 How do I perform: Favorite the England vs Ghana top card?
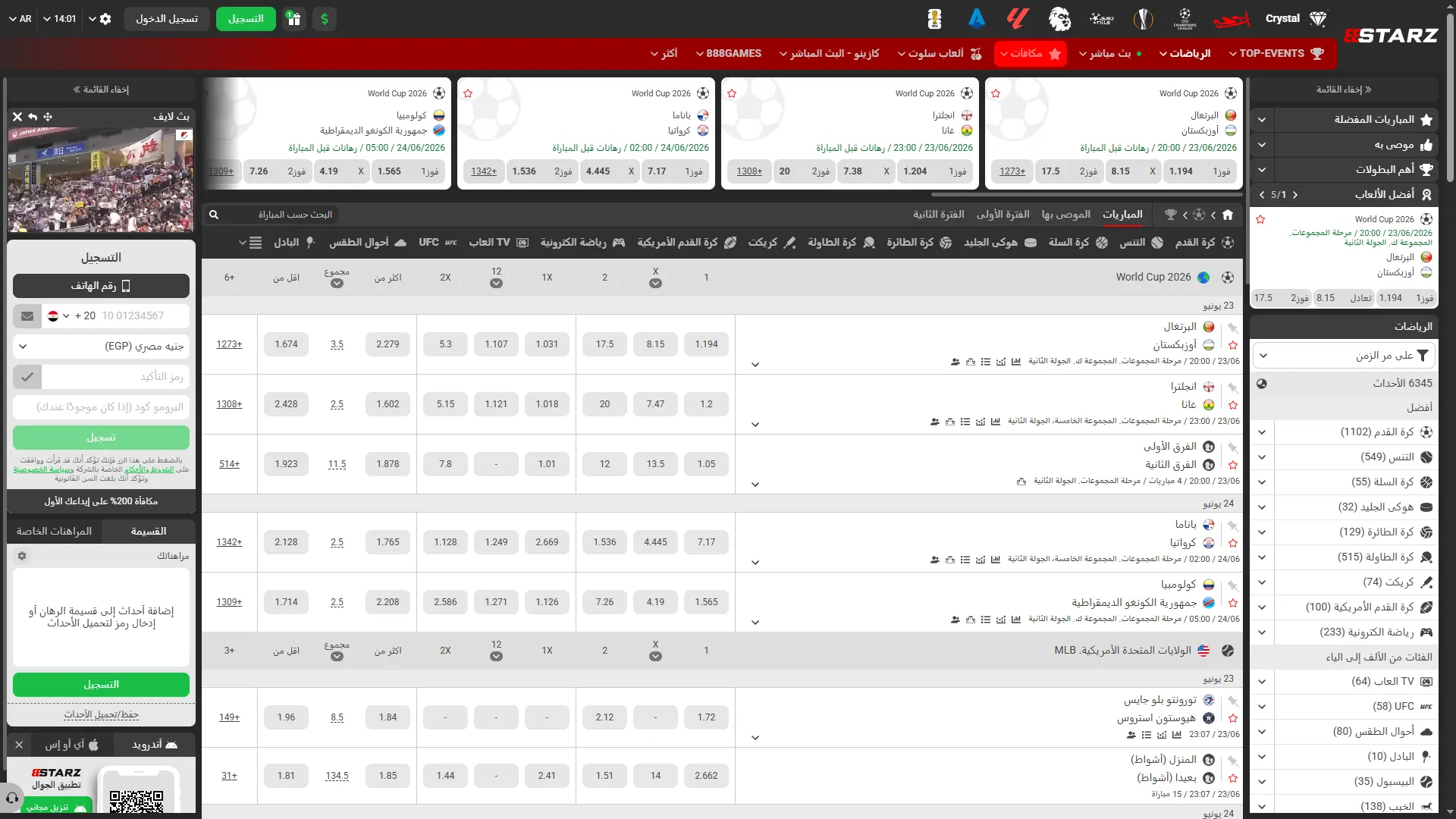(x=732, y=93)
